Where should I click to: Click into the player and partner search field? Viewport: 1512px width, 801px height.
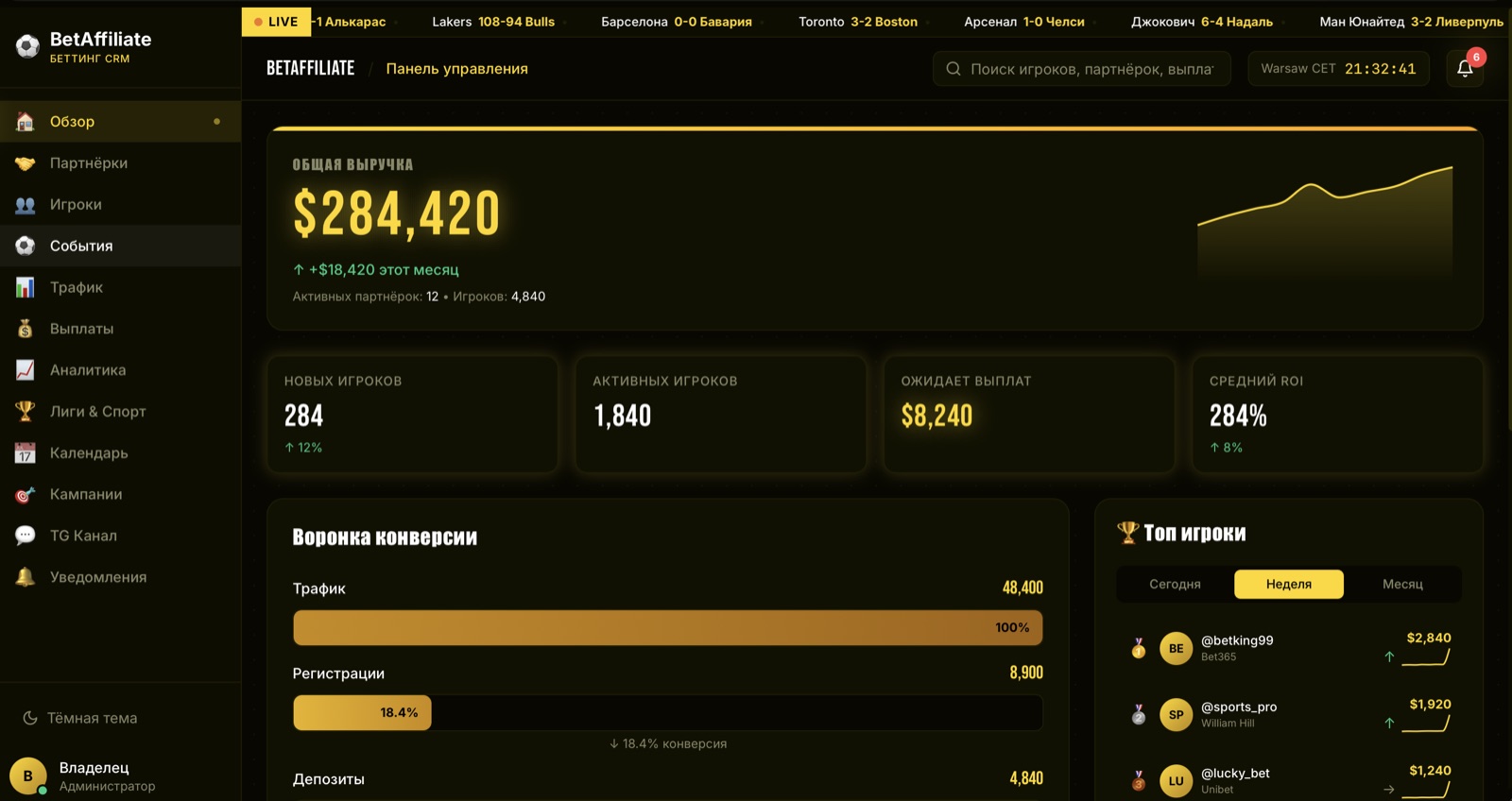(x=1082, y=69)
